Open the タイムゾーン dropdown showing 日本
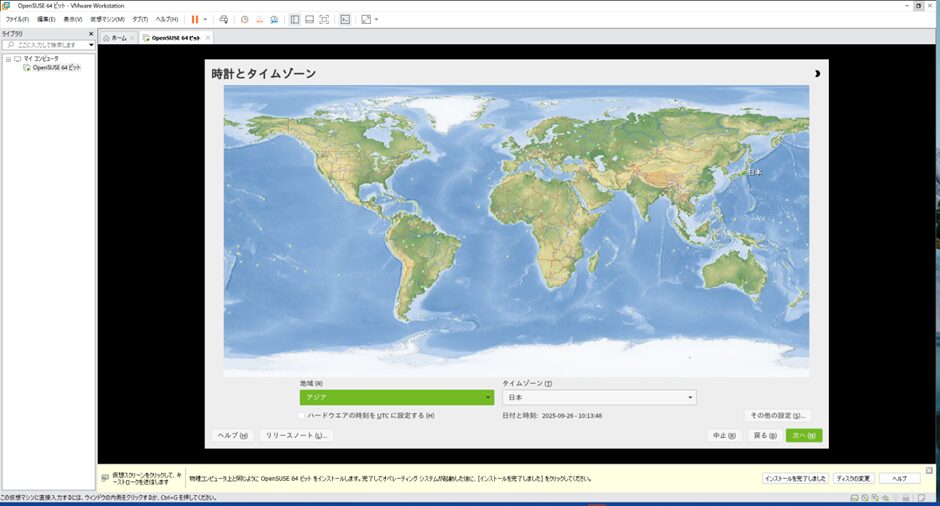 tap(598, 397)
